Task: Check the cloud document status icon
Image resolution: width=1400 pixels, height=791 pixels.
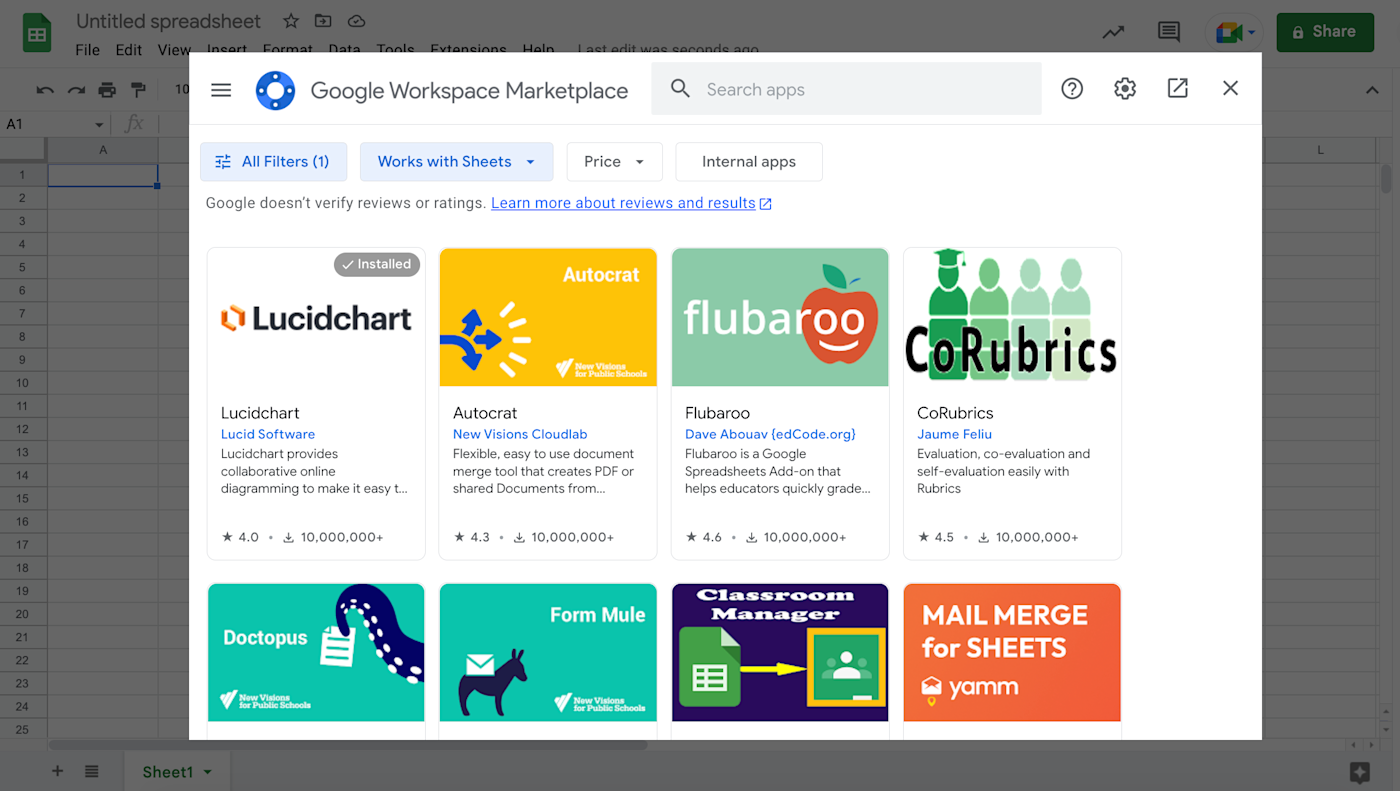Action: [356, 21]
